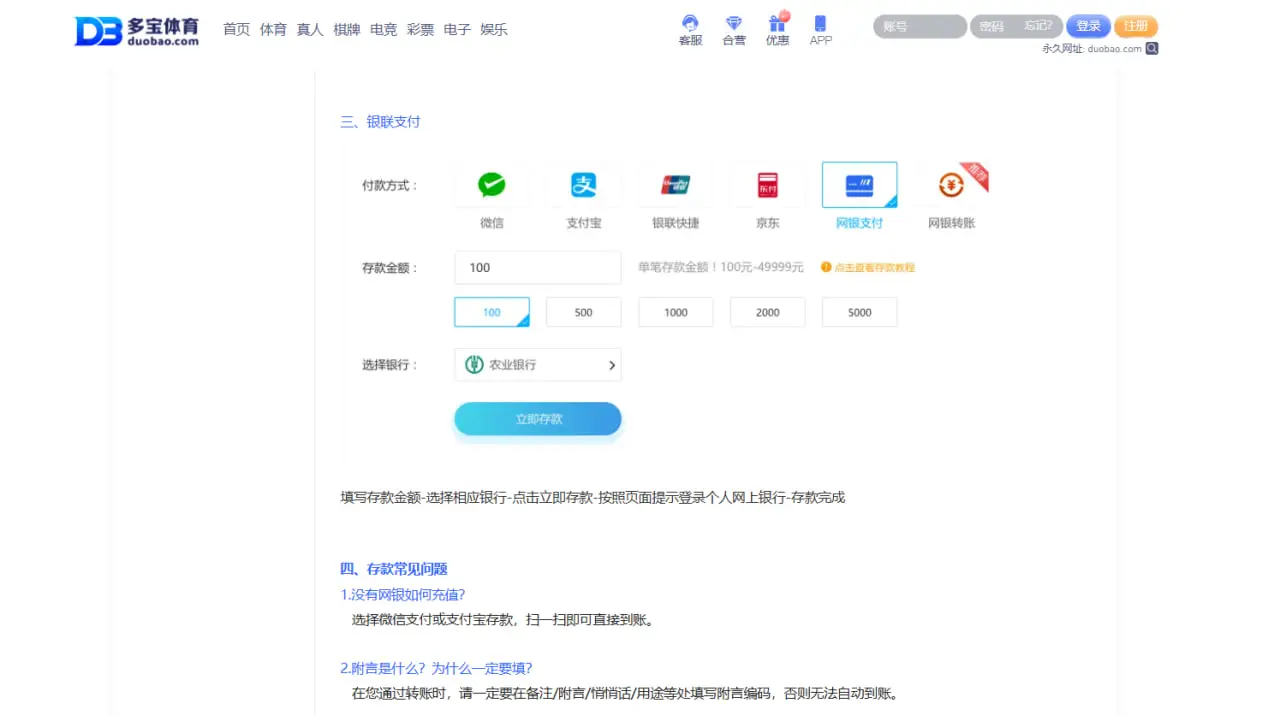Choose the 5000 amount option
The height and width of the screenshot is (715, 1280).
point(859,312)
